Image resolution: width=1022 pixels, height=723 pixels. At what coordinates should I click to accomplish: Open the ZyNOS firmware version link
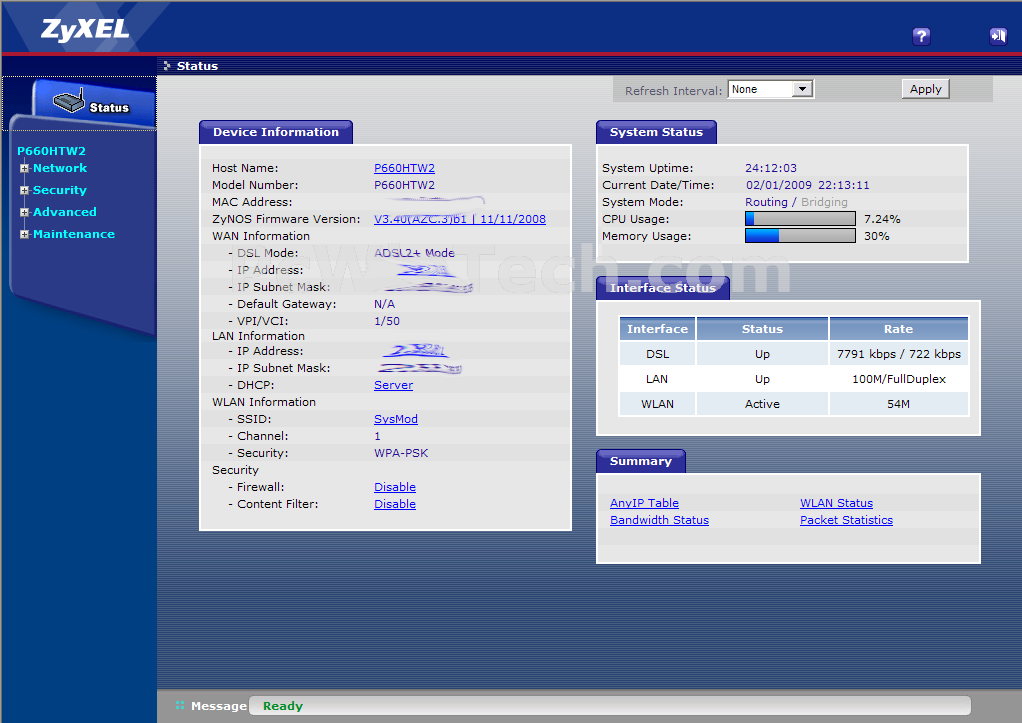[x=460, y=219]
